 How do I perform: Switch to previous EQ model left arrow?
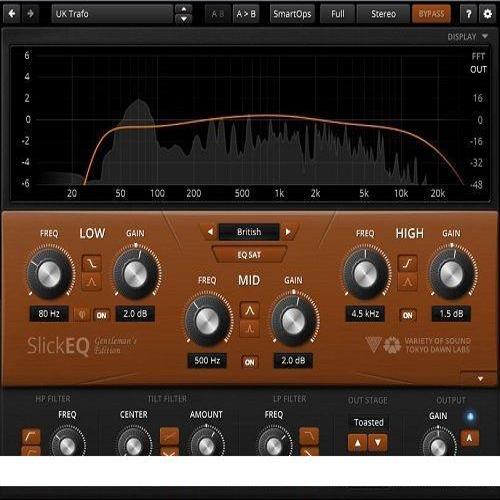pos(210,231)
